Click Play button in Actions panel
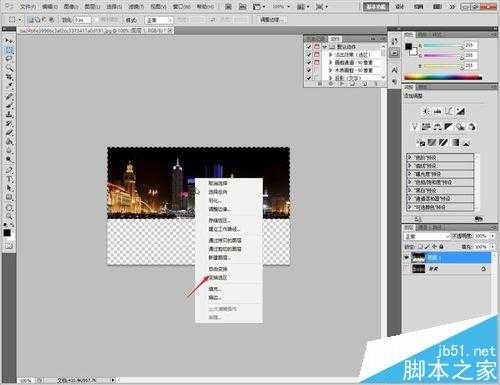Viewport: 500px width, 385px height. point(342,84)
